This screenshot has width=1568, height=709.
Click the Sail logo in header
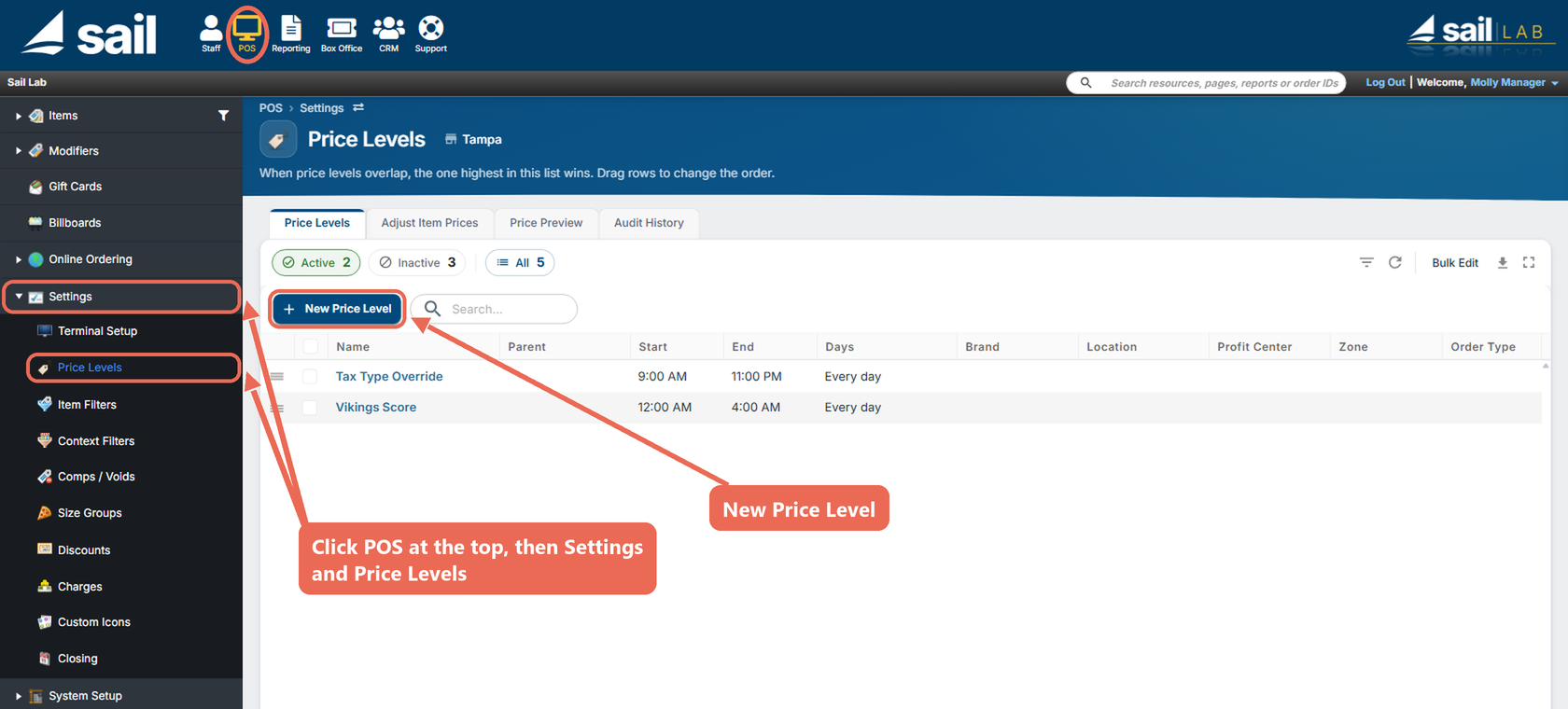[x=90, y=35]
